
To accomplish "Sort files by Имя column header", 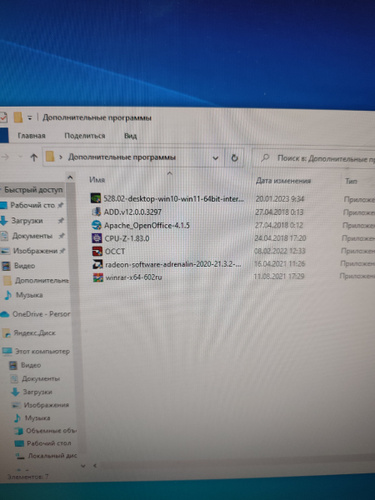I will click(97, 180).
